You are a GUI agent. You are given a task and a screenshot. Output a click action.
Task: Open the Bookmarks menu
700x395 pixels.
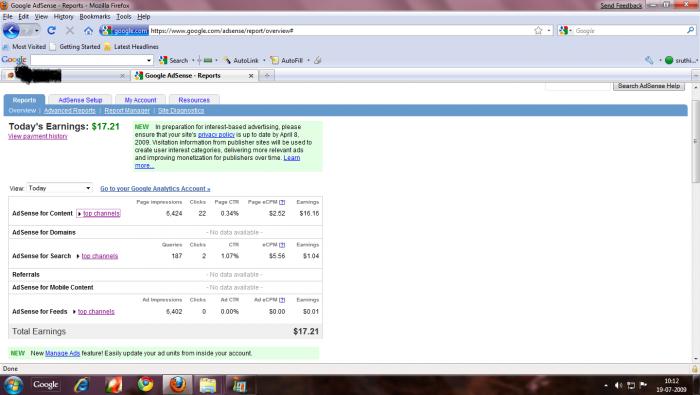tap(95, 17)
